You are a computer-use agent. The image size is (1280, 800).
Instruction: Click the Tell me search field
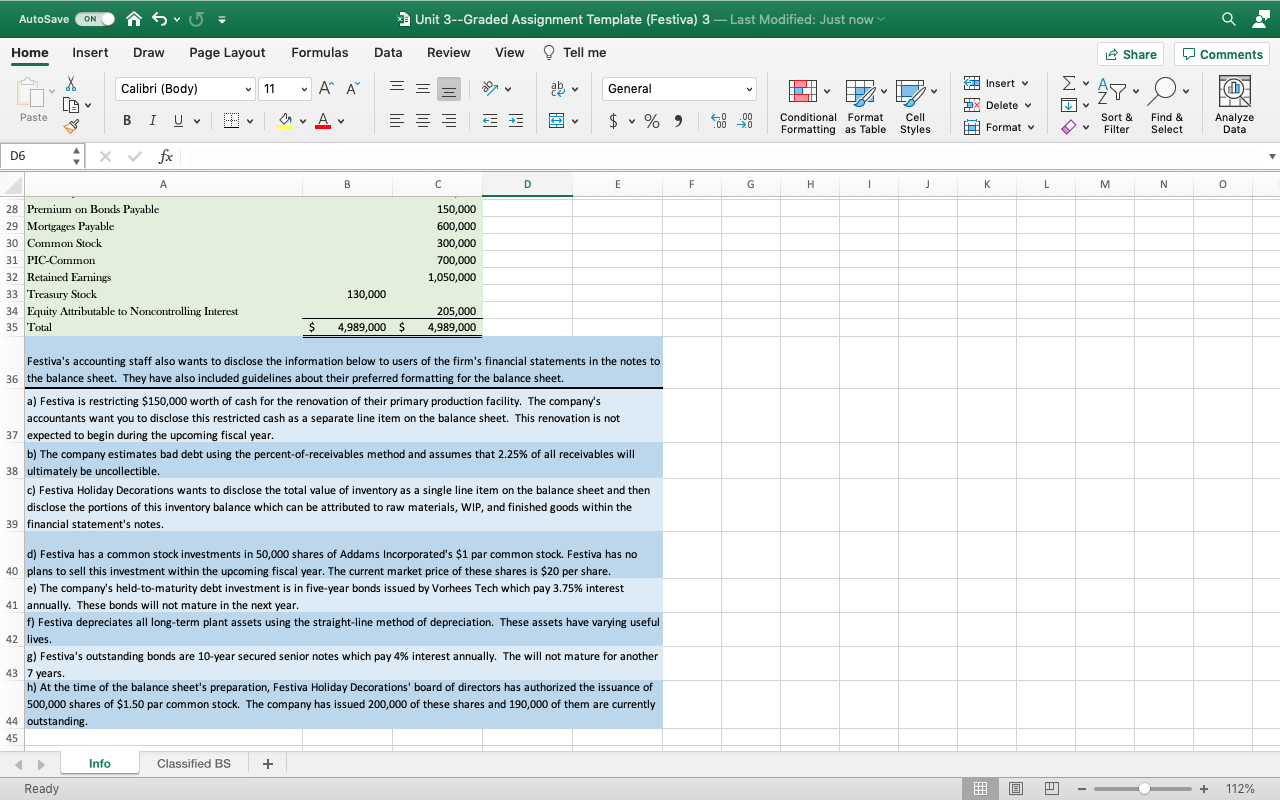(x=574, y=52)
